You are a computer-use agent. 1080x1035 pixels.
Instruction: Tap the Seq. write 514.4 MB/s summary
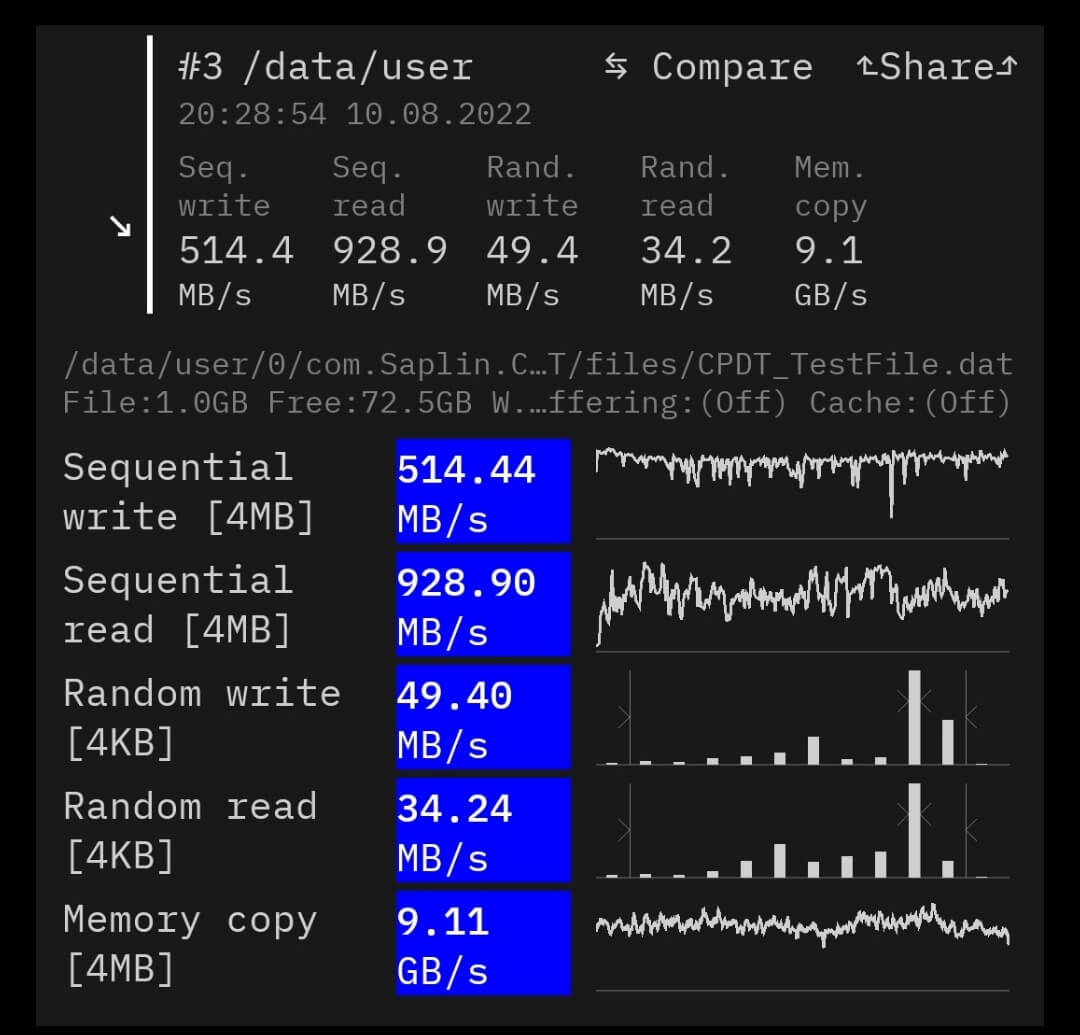coord(236,230)
